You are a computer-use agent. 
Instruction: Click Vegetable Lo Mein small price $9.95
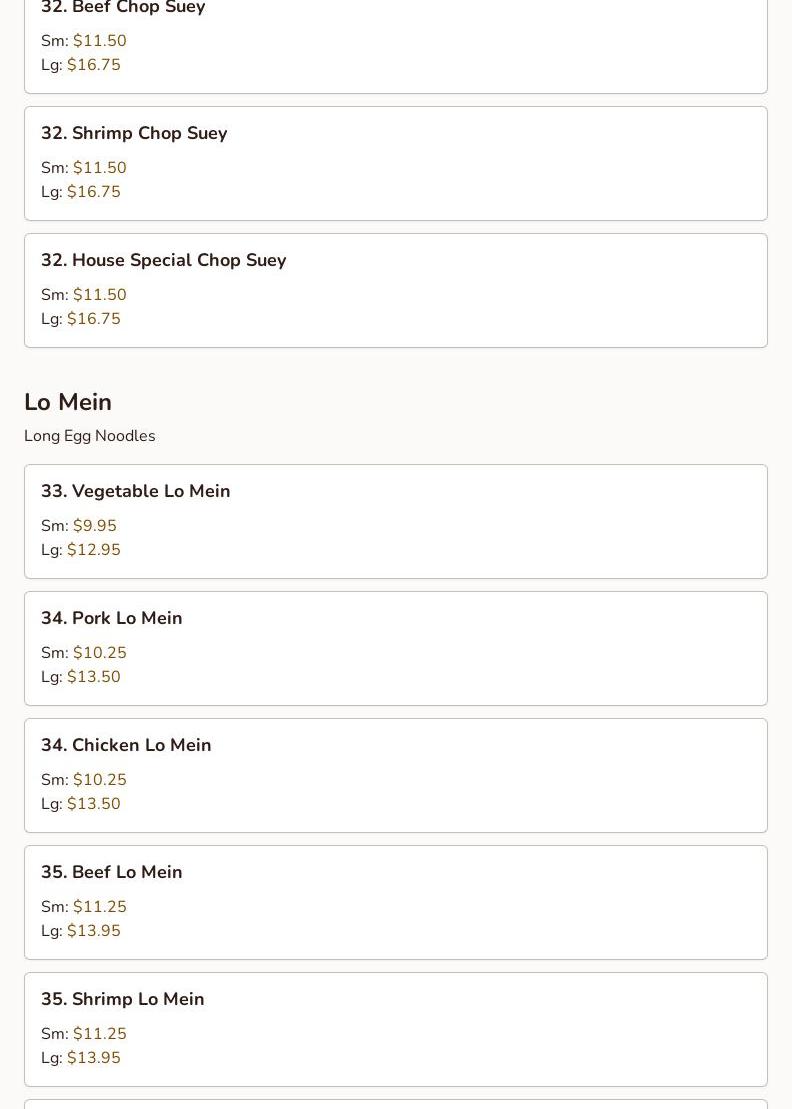[95, 526]
